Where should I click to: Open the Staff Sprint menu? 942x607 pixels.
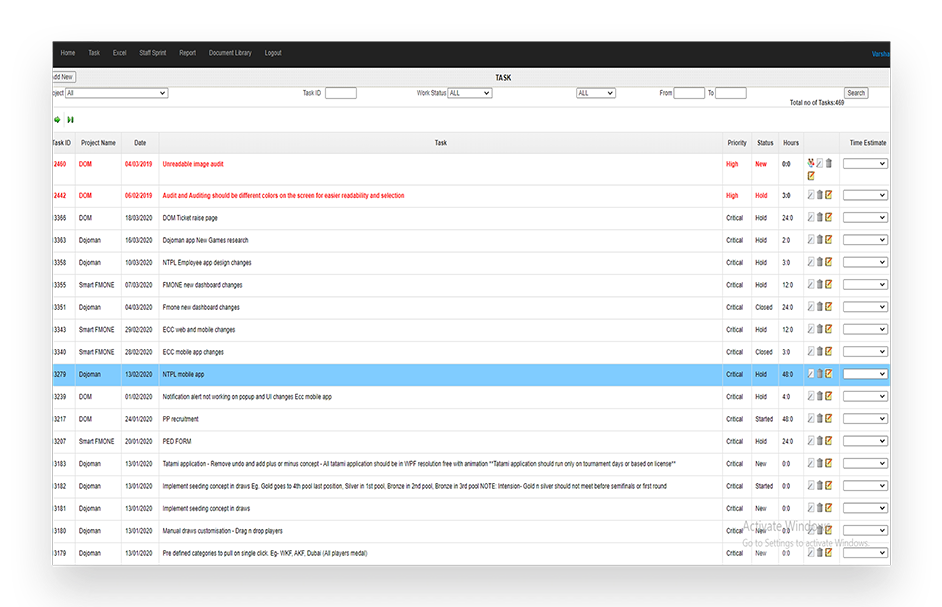153,53
